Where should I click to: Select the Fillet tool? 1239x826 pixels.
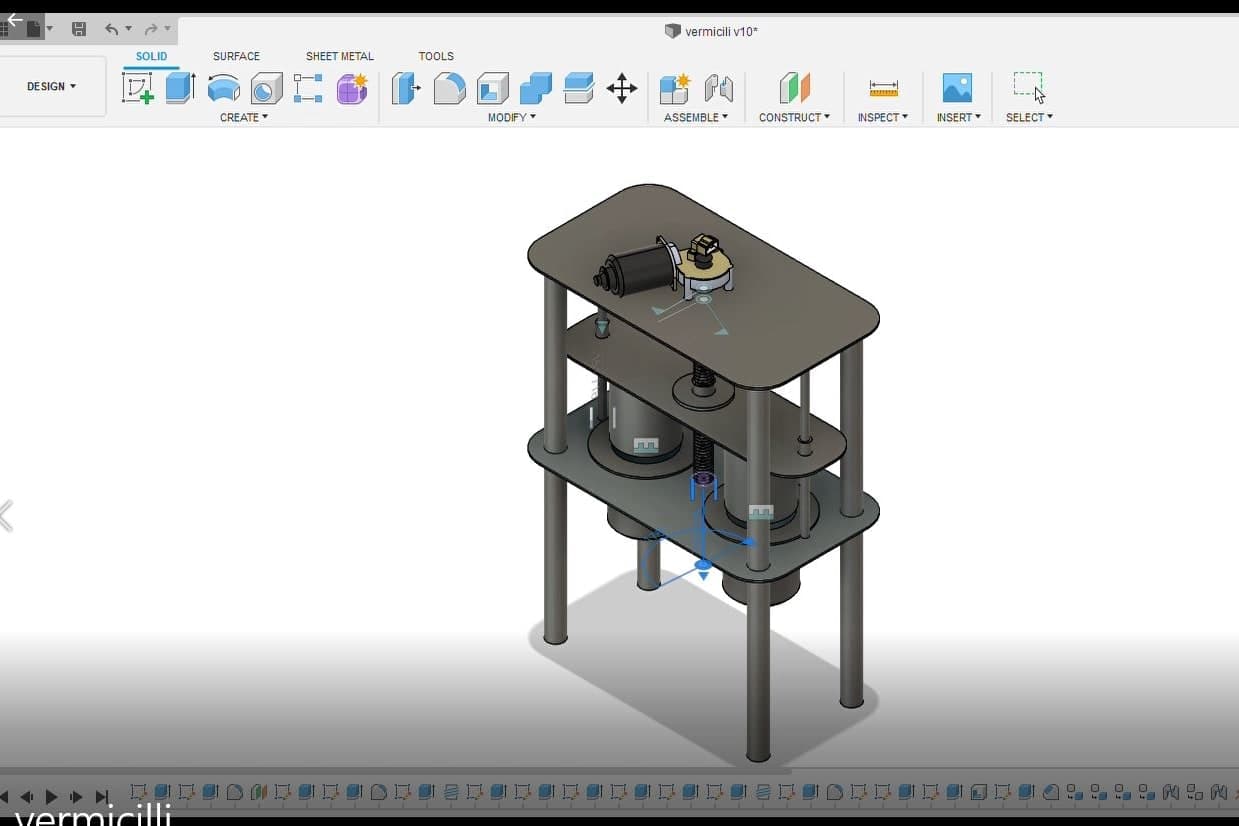[449, 88]
